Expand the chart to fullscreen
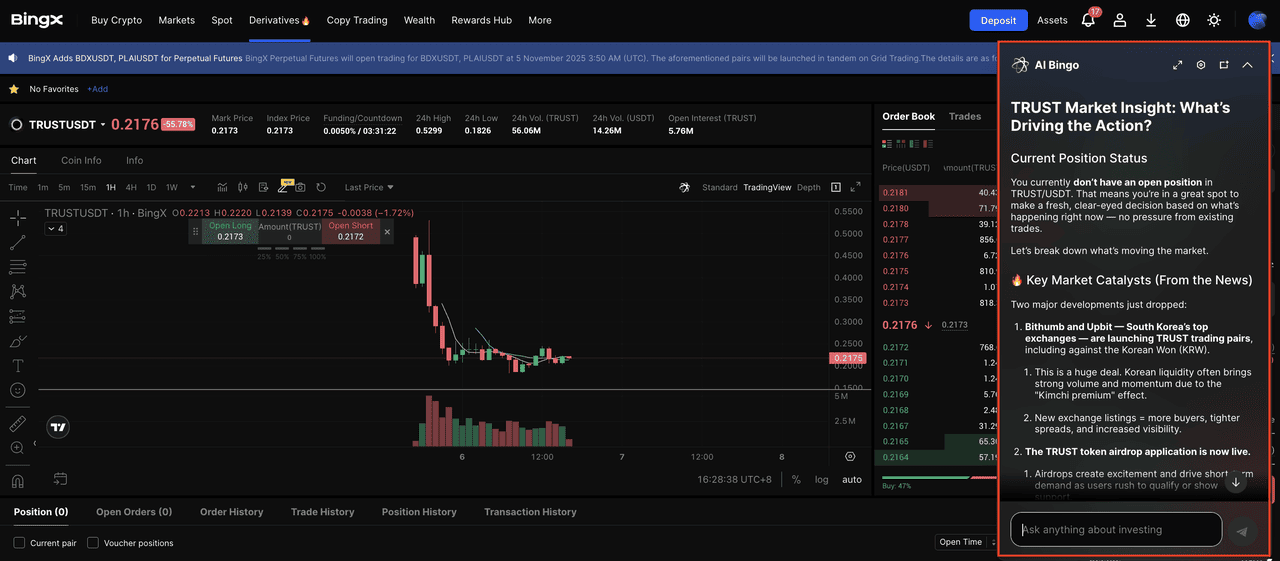1280x561 pixels. coord(855,187)
